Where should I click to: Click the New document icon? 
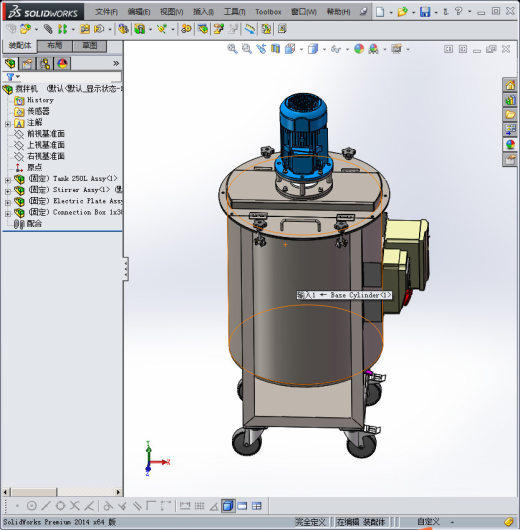pos(380,12)
